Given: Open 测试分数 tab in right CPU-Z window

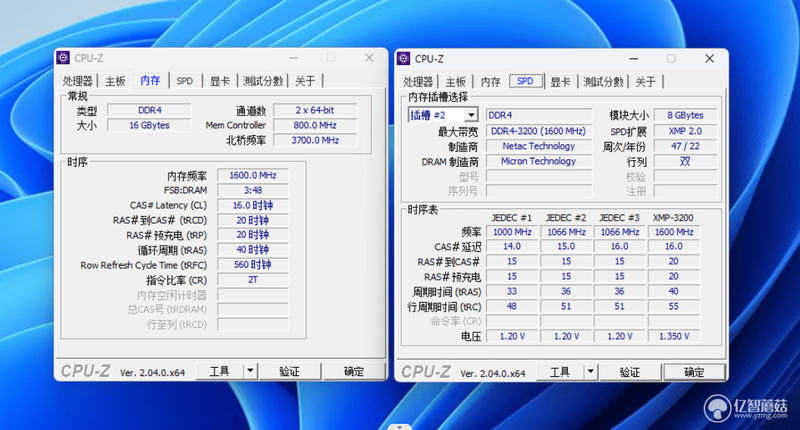Looking at the screenshot, I should (603, 82).
